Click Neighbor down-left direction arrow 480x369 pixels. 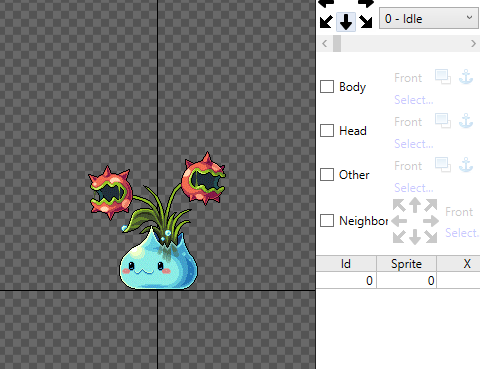coord(399,236)
